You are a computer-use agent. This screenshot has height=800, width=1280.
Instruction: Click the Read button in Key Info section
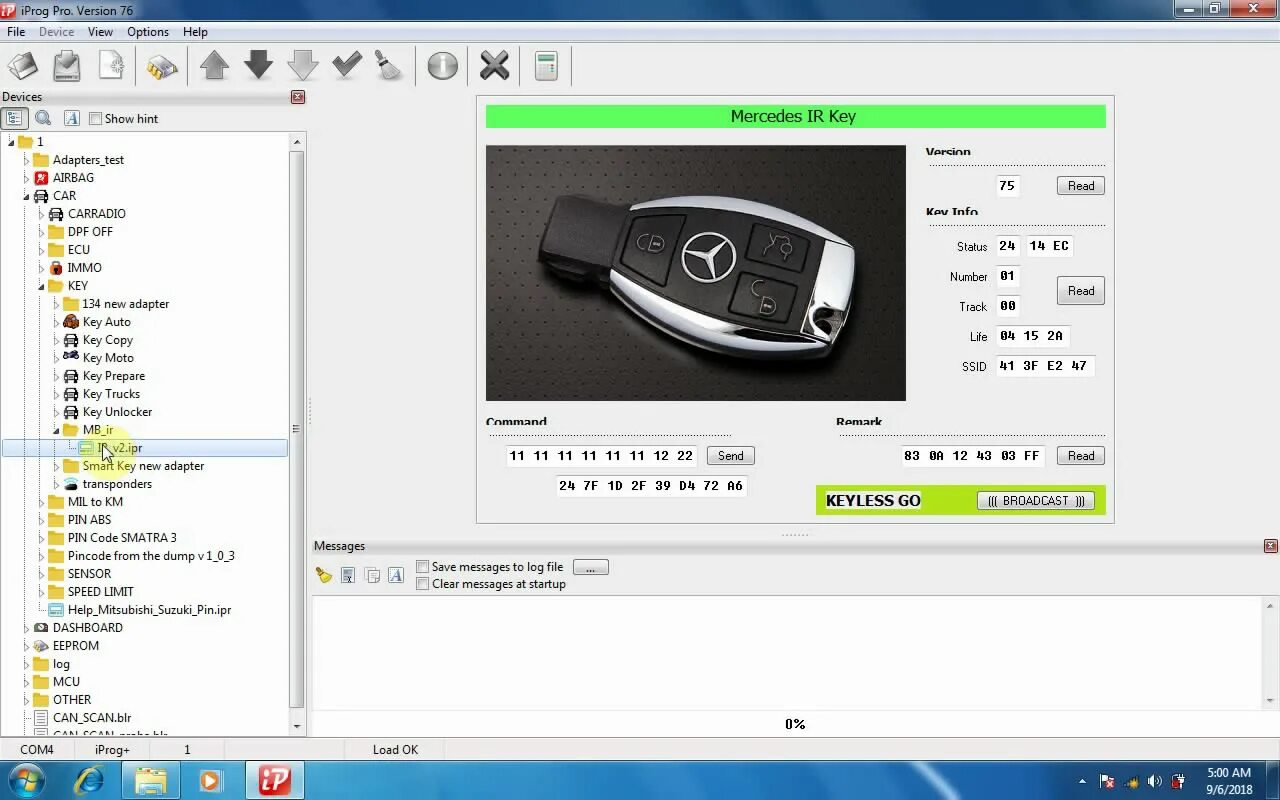click(1081, 291)
